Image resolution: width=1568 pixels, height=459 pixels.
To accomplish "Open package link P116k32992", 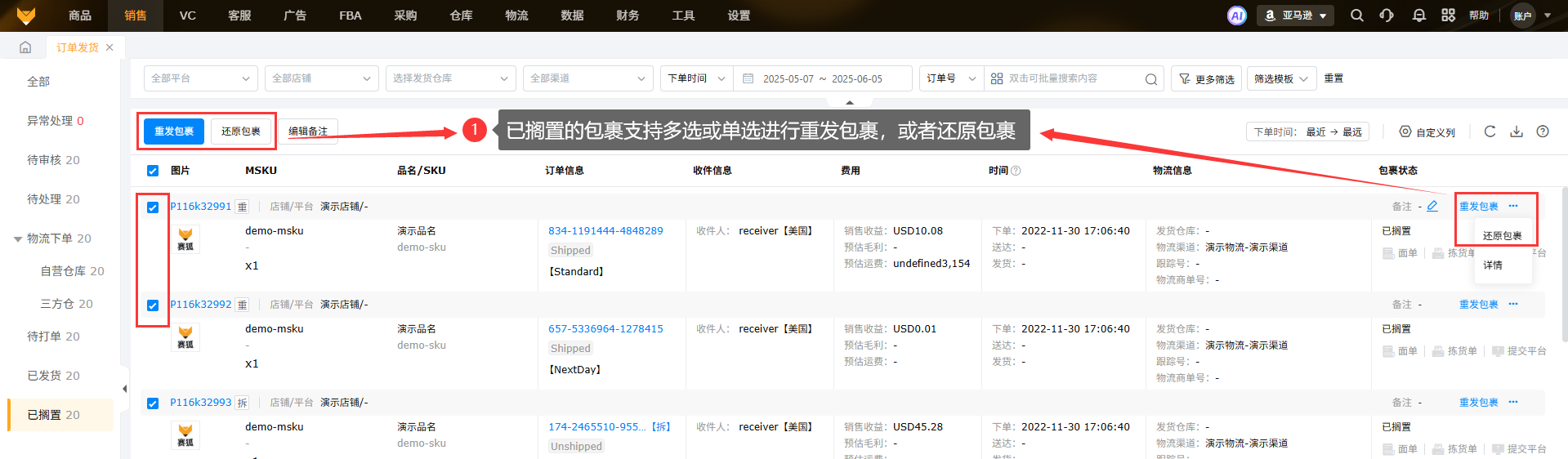I will [201, 305].
